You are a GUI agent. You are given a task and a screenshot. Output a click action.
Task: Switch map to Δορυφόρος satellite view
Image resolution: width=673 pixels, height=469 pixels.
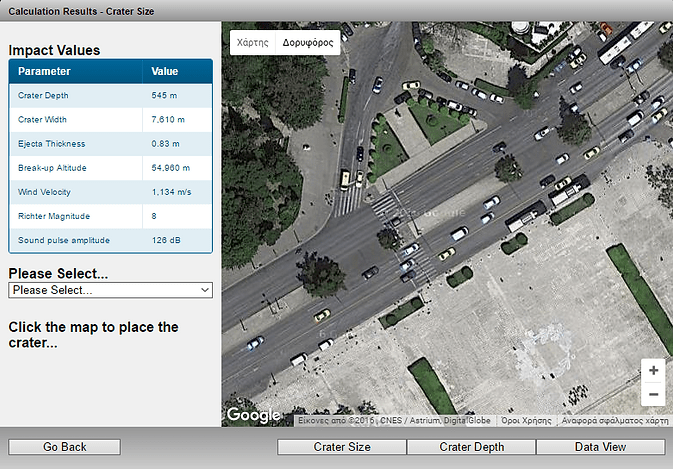(x=308, y=42)
